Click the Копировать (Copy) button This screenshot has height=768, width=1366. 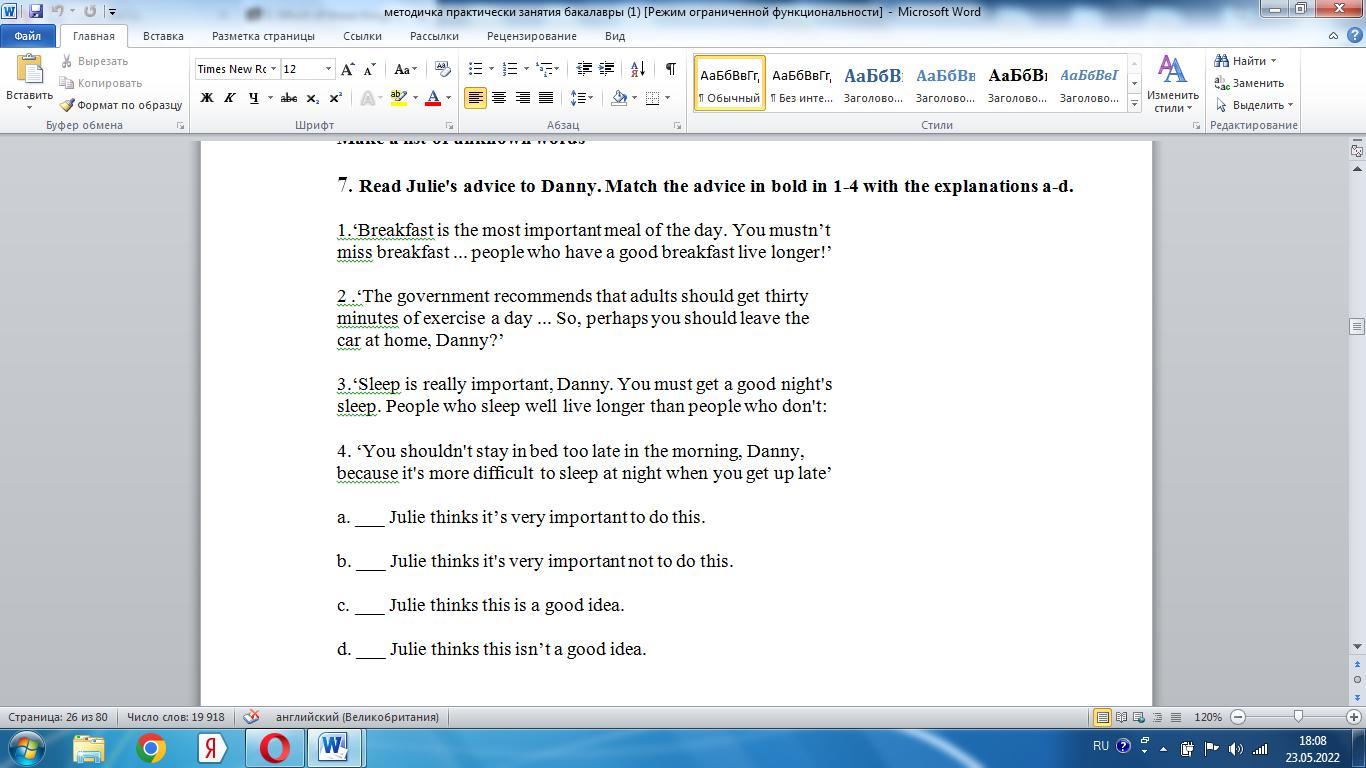[101, 83]
